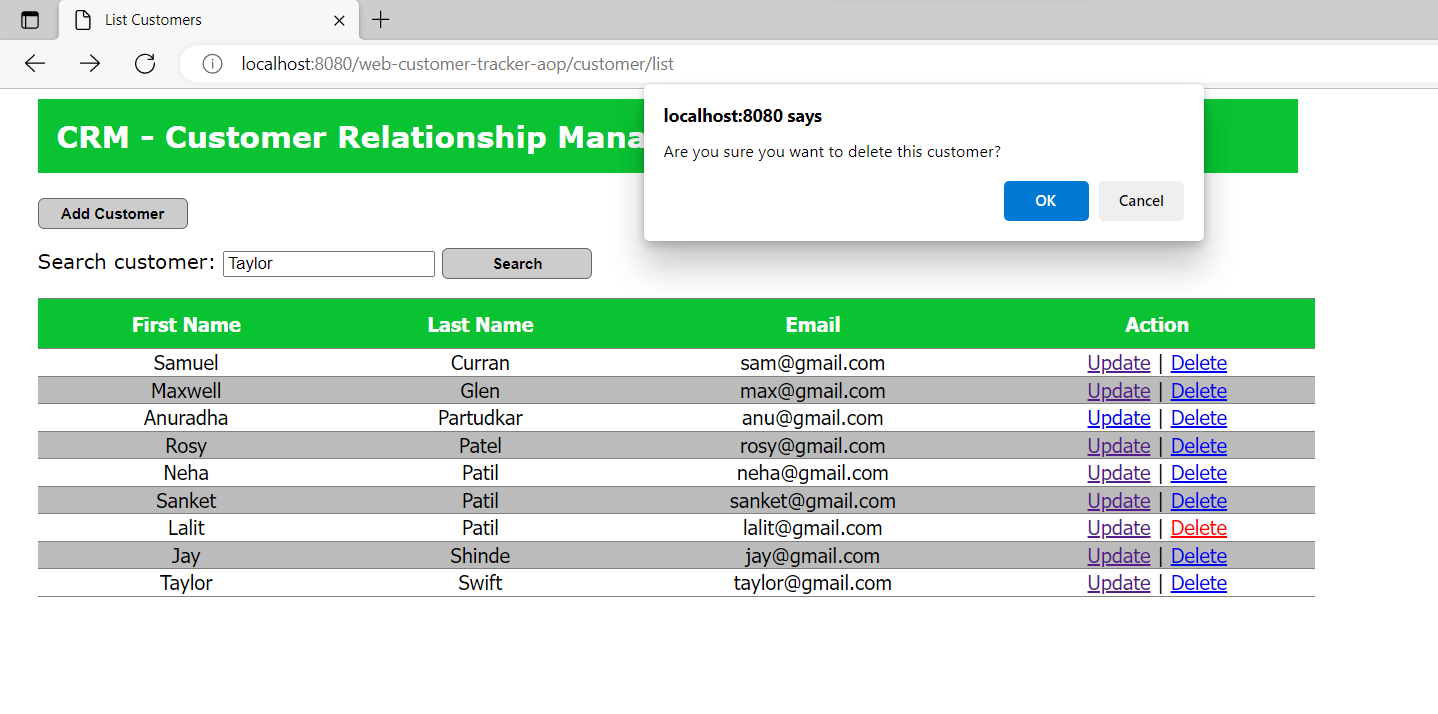Click the anu@gmail.com email cell

813,418
